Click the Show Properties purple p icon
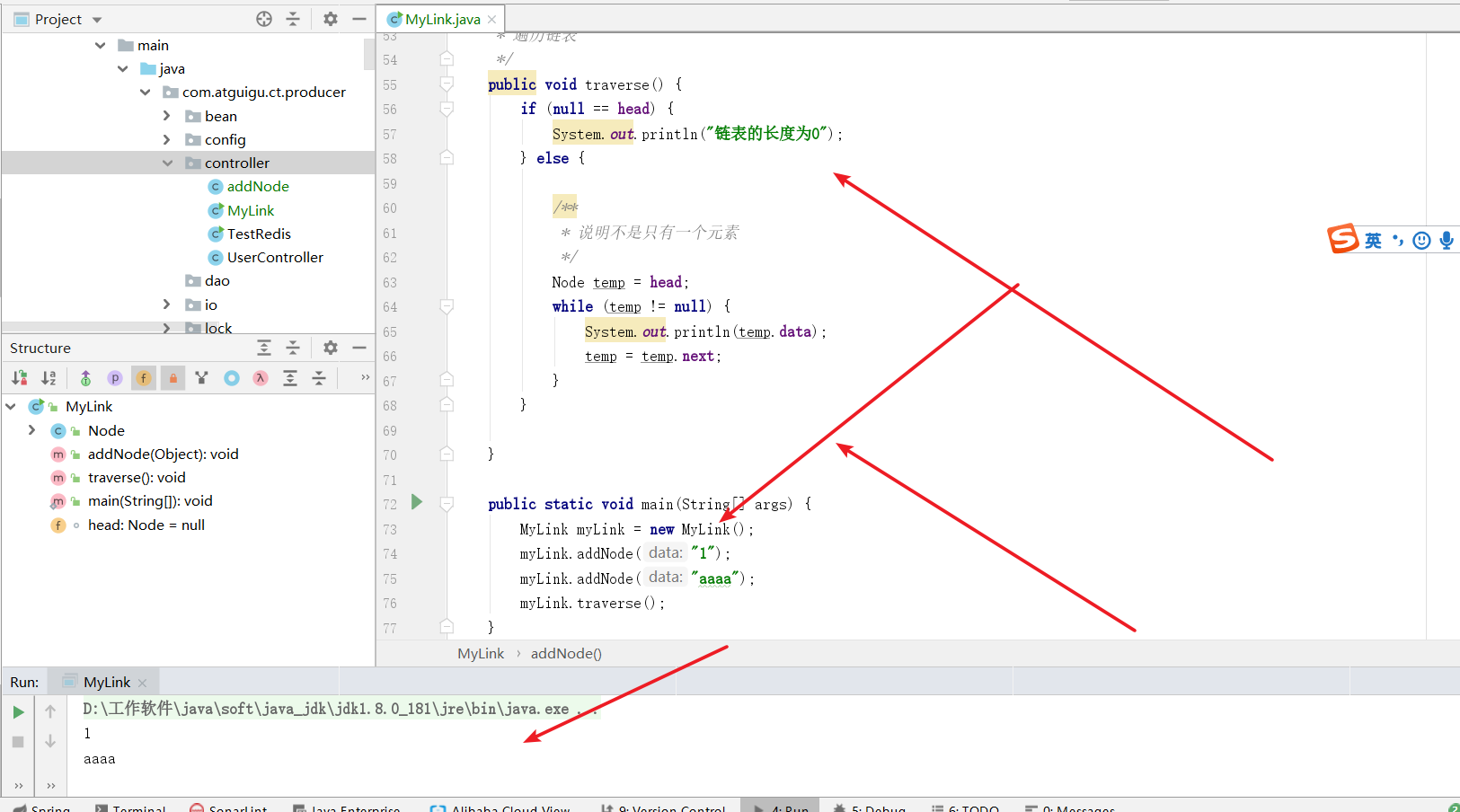The height and width of the screenshot is (812, 1460). 114,378
